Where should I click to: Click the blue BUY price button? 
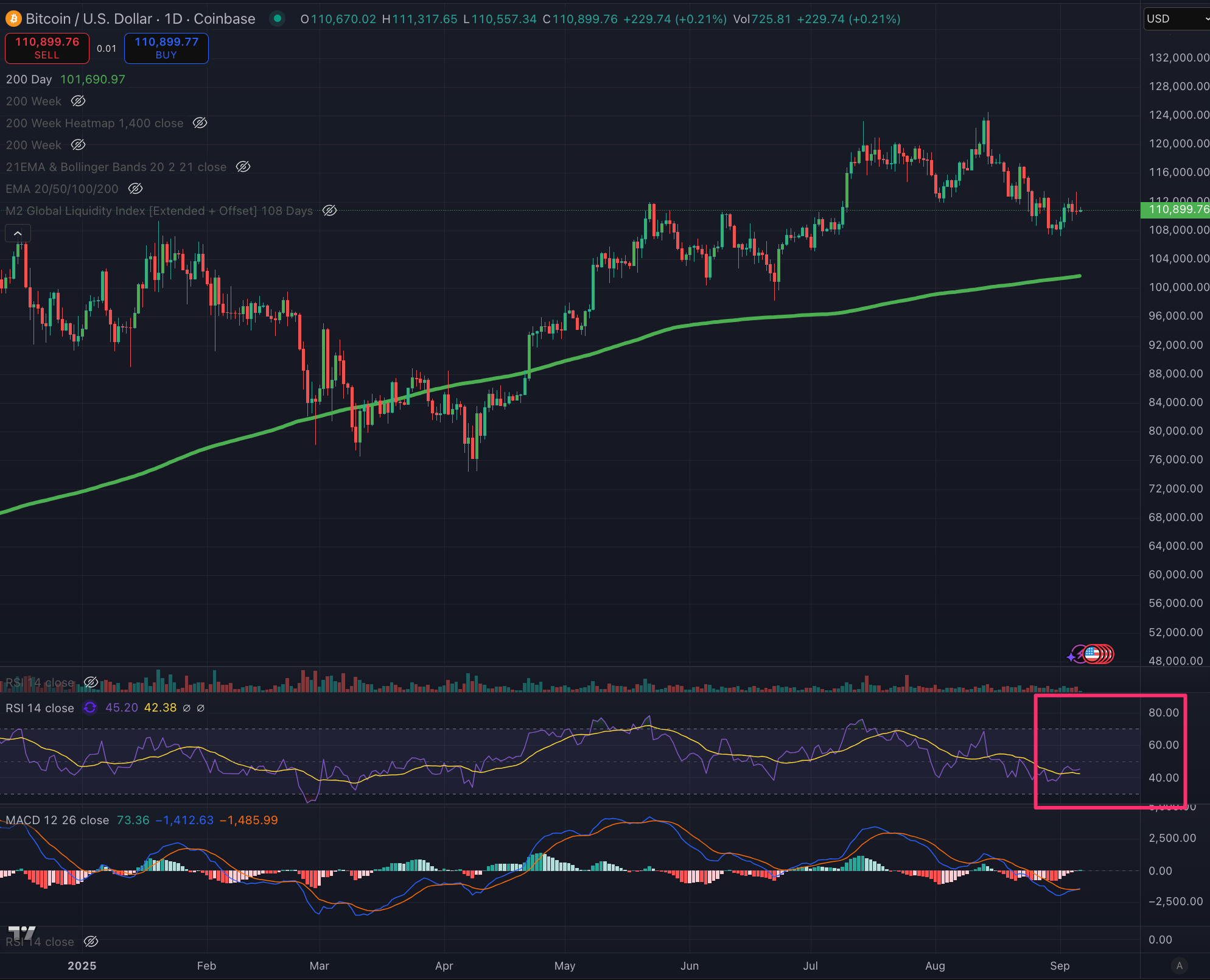(x=166, y=48)
